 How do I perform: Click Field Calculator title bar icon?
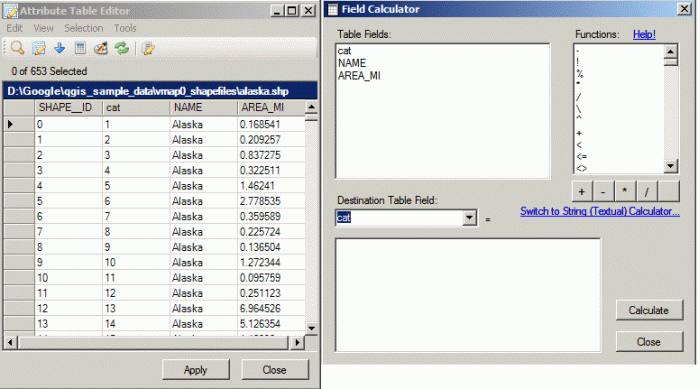[333, 9]
